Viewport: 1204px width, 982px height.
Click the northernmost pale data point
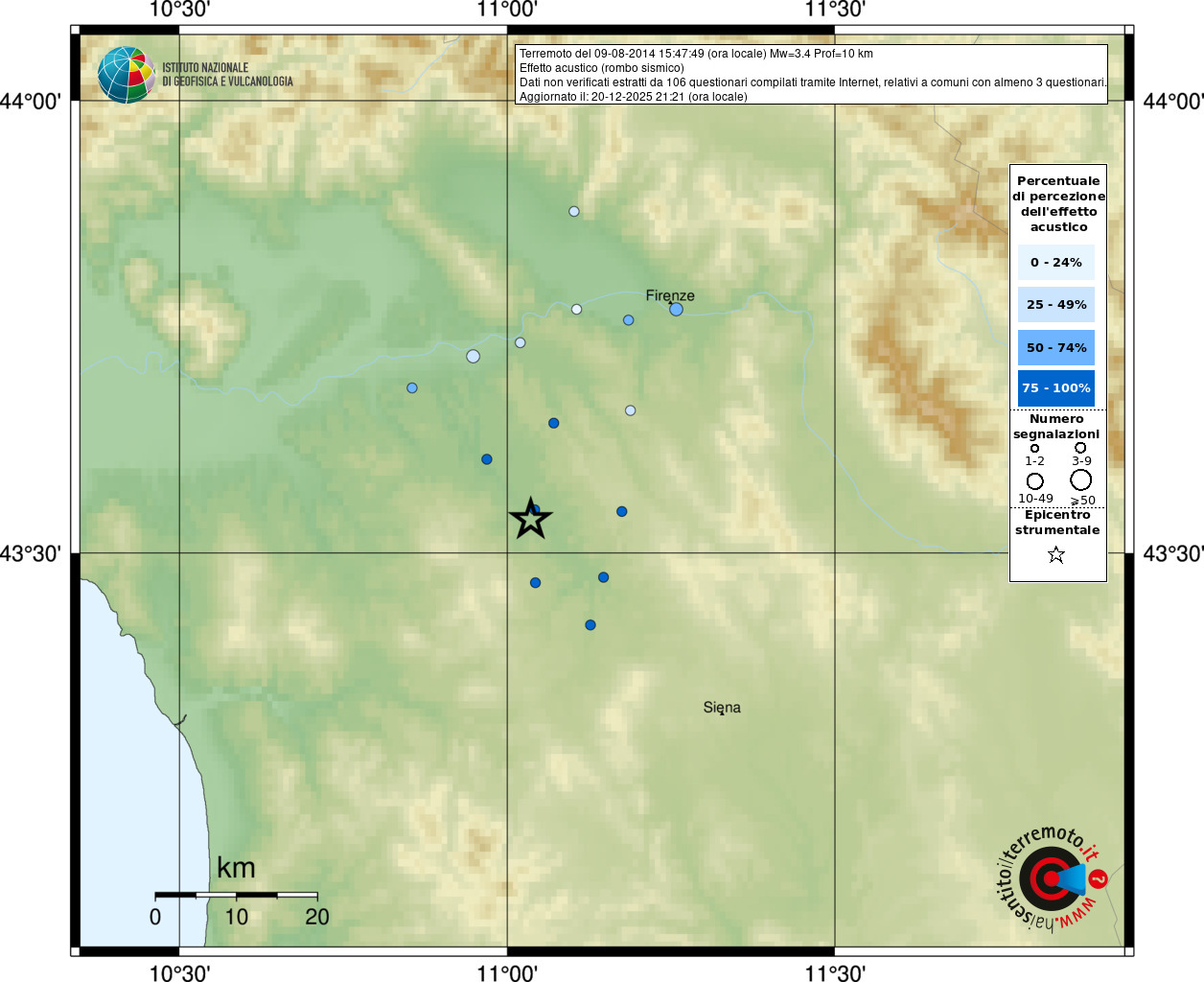tap(573, 211)
